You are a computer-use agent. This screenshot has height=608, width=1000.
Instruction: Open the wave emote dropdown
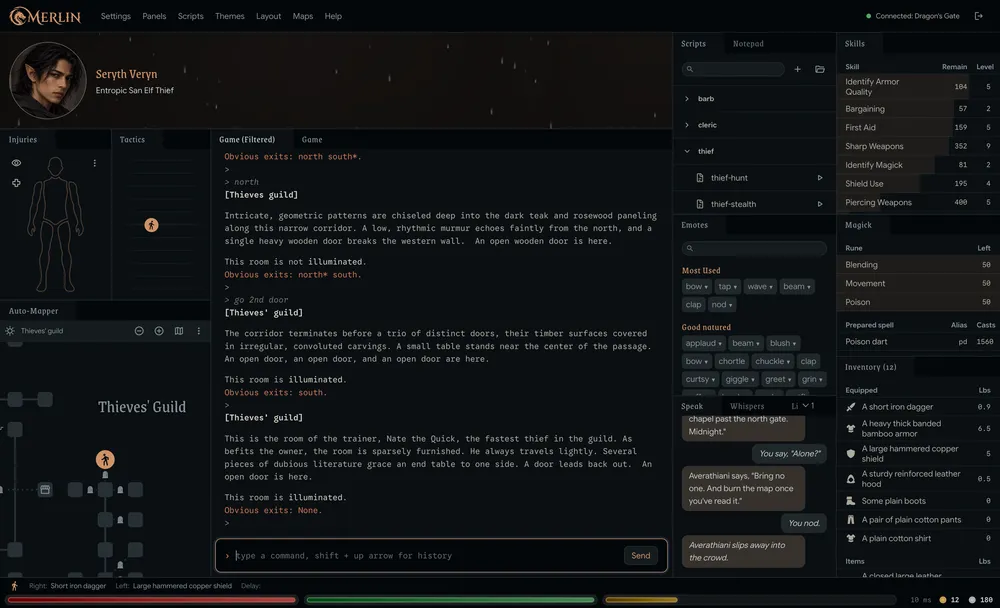click(x=760, y=287)
